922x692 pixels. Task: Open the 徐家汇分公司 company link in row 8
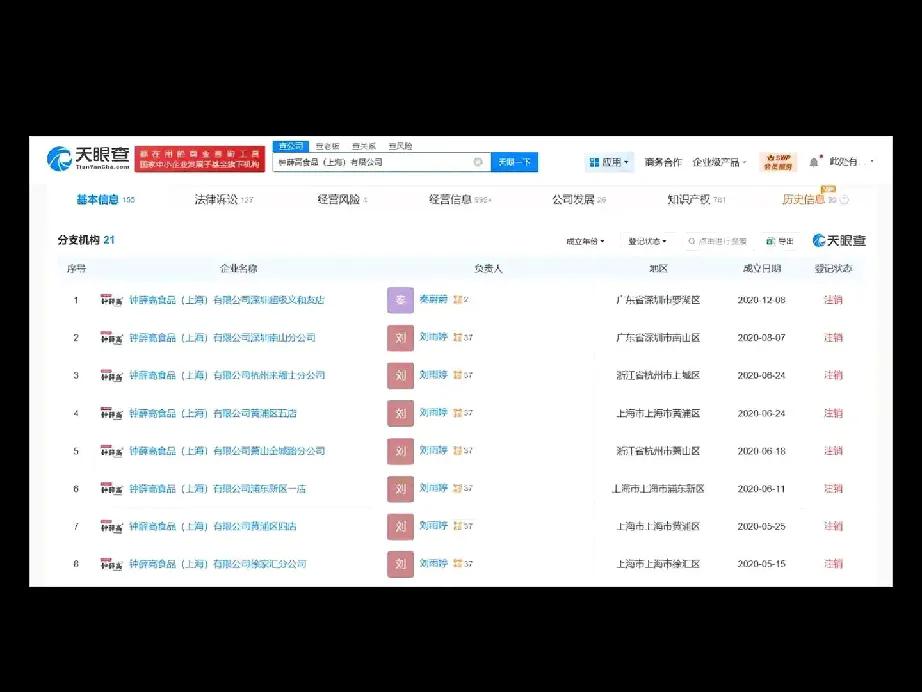[218, 564]
